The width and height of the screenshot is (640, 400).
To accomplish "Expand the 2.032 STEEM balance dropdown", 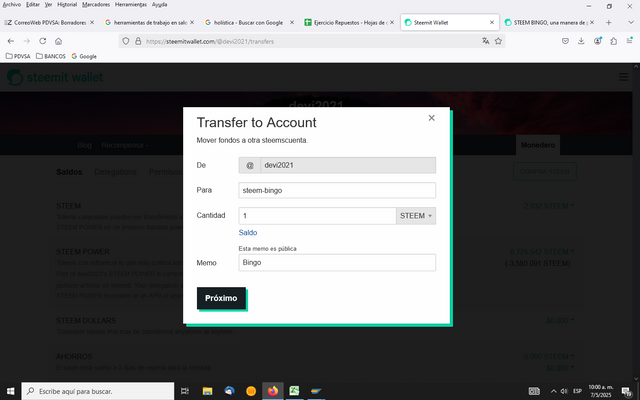I will click(549, 206).
